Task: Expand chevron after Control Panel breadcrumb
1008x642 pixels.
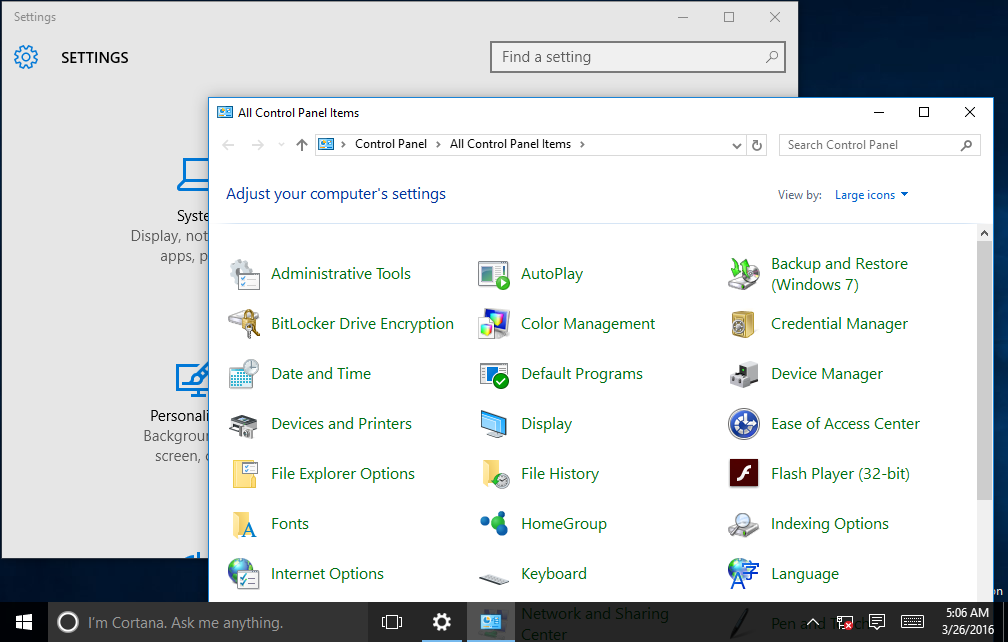Action: [438, 145]
